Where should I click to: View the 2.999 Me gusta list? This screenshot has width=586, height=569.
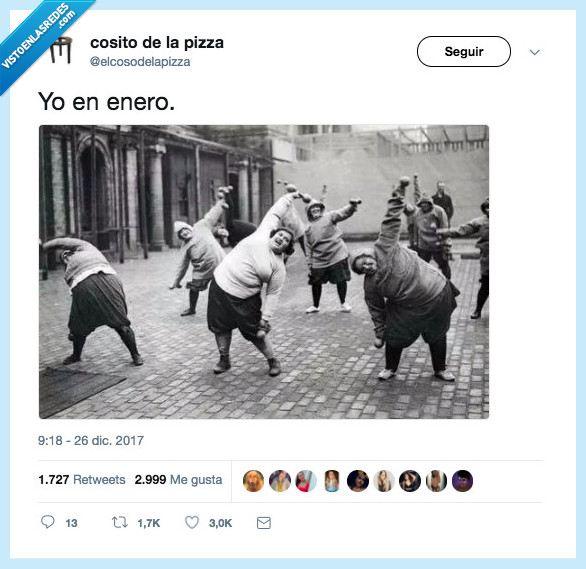178,479
